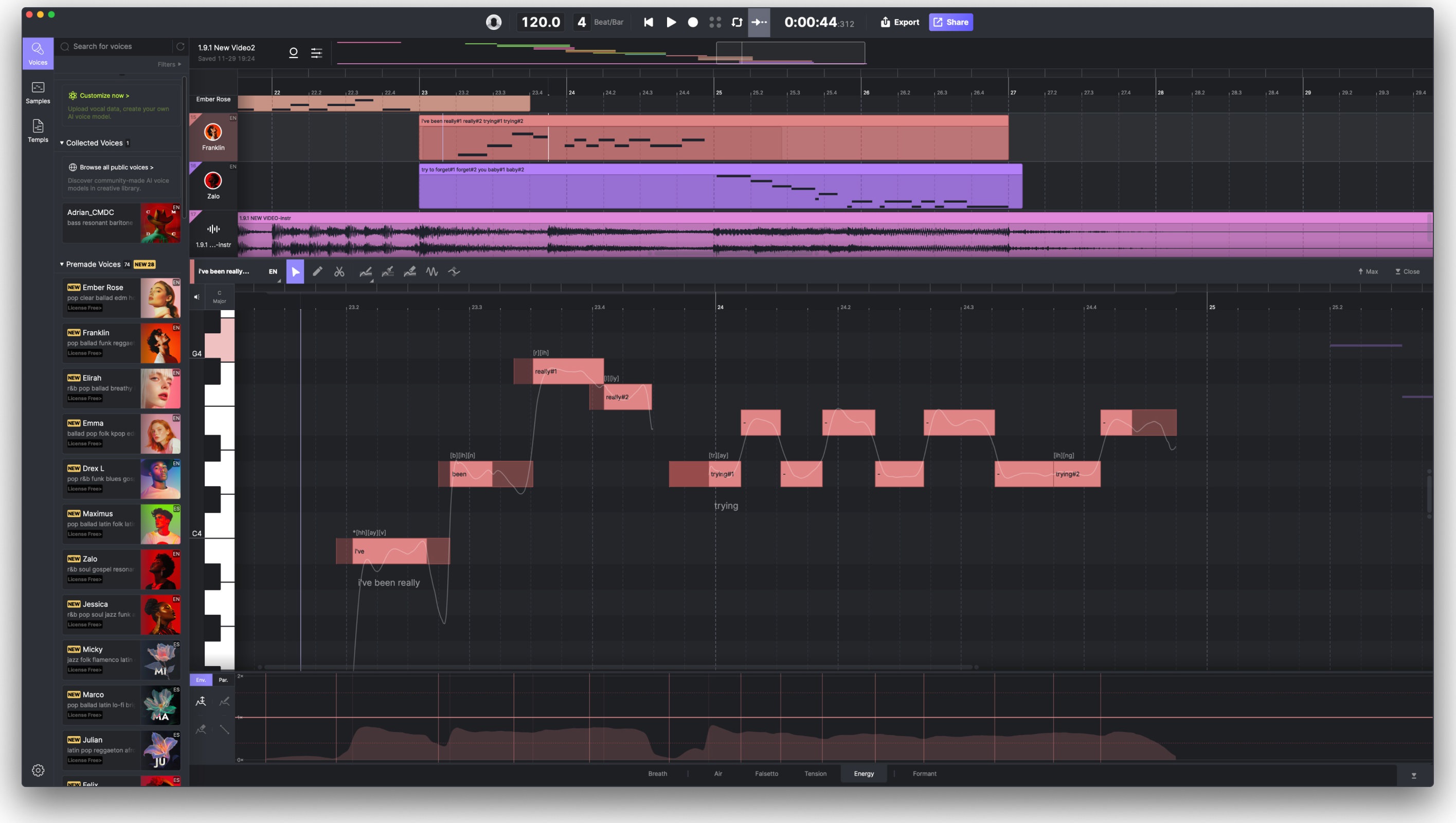Open the Temps panel in left sidebar

(38, 131)
